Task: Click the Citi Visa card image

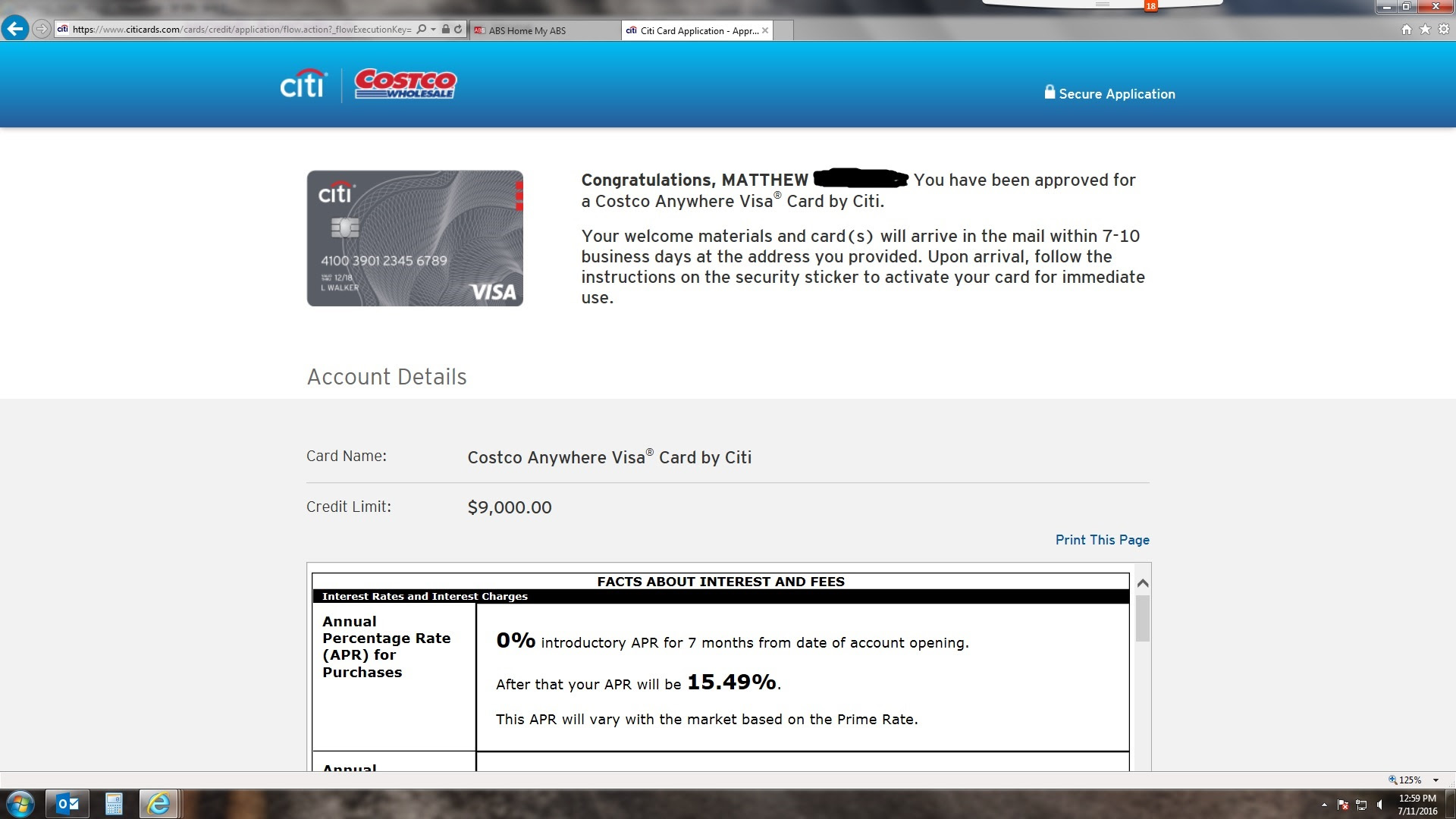Action: pyautogui.click(x=415, y=238)
